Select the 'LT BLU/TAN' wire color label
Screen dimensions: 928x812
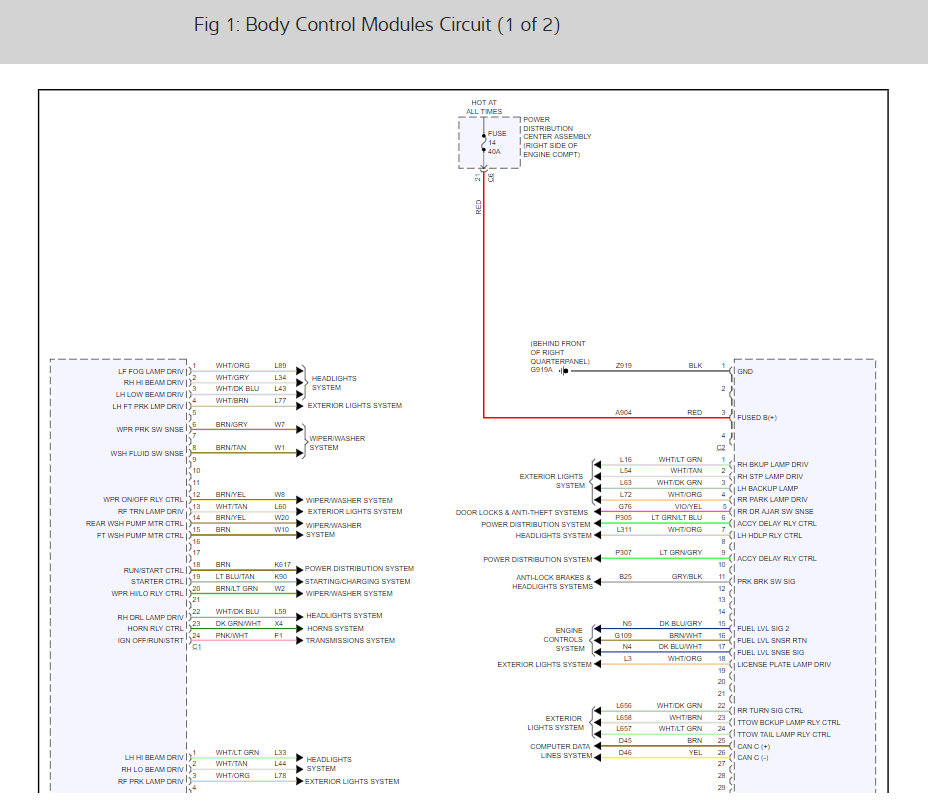(x=235, y=576)
